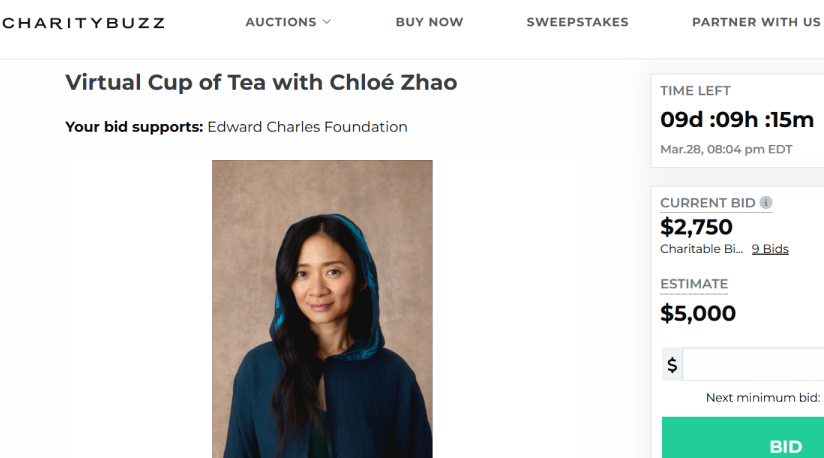This screenshot has width=824, height=458.
Task: View the 9 Bids history link
Action: pyautogui.click(x=770, y=249)
